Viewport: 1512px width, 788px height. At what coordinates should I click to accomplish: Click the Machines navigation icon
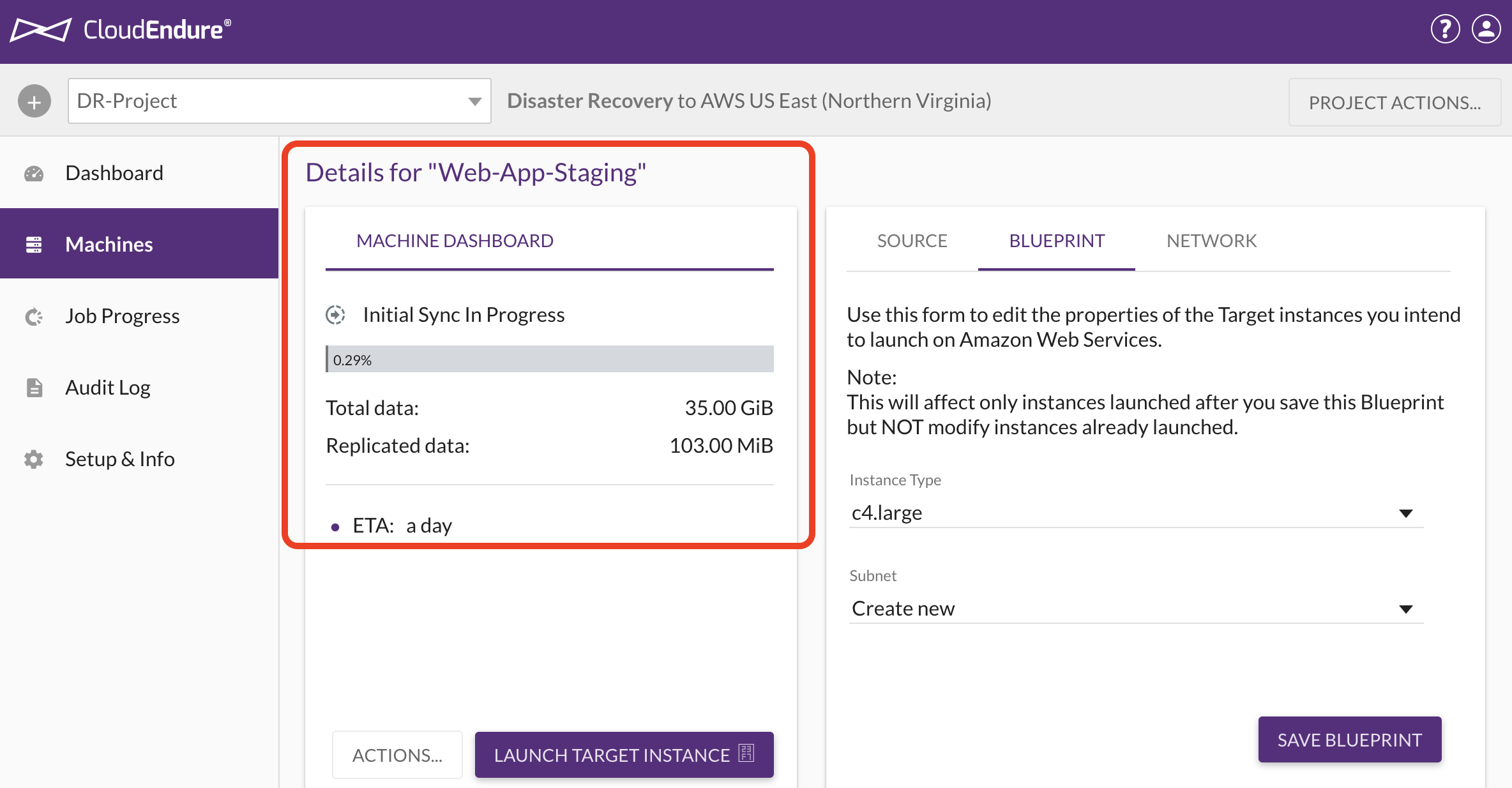pos(34,243)
